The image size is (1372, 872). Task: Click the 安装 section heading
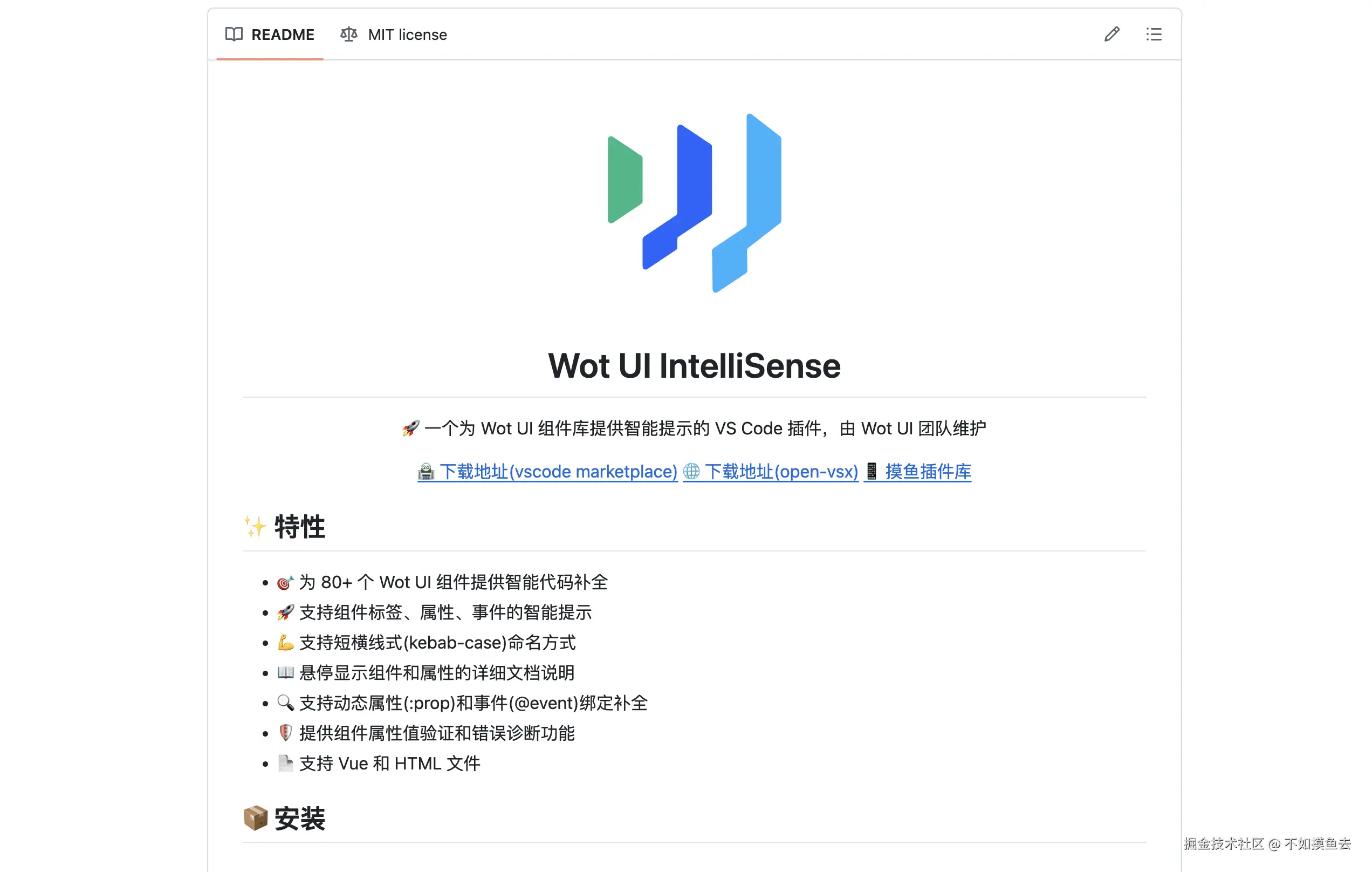point(299,819)
